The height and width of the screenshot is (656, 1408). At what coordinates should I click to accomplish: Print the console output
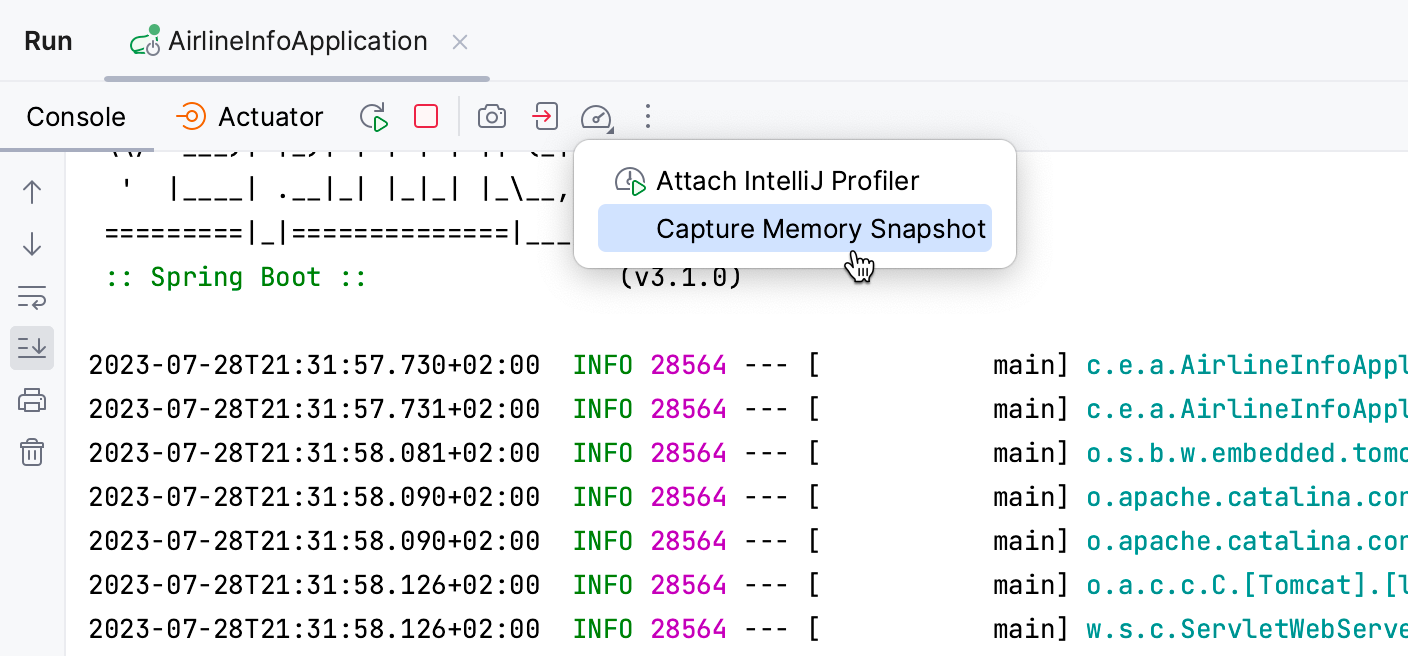(31, 400)
